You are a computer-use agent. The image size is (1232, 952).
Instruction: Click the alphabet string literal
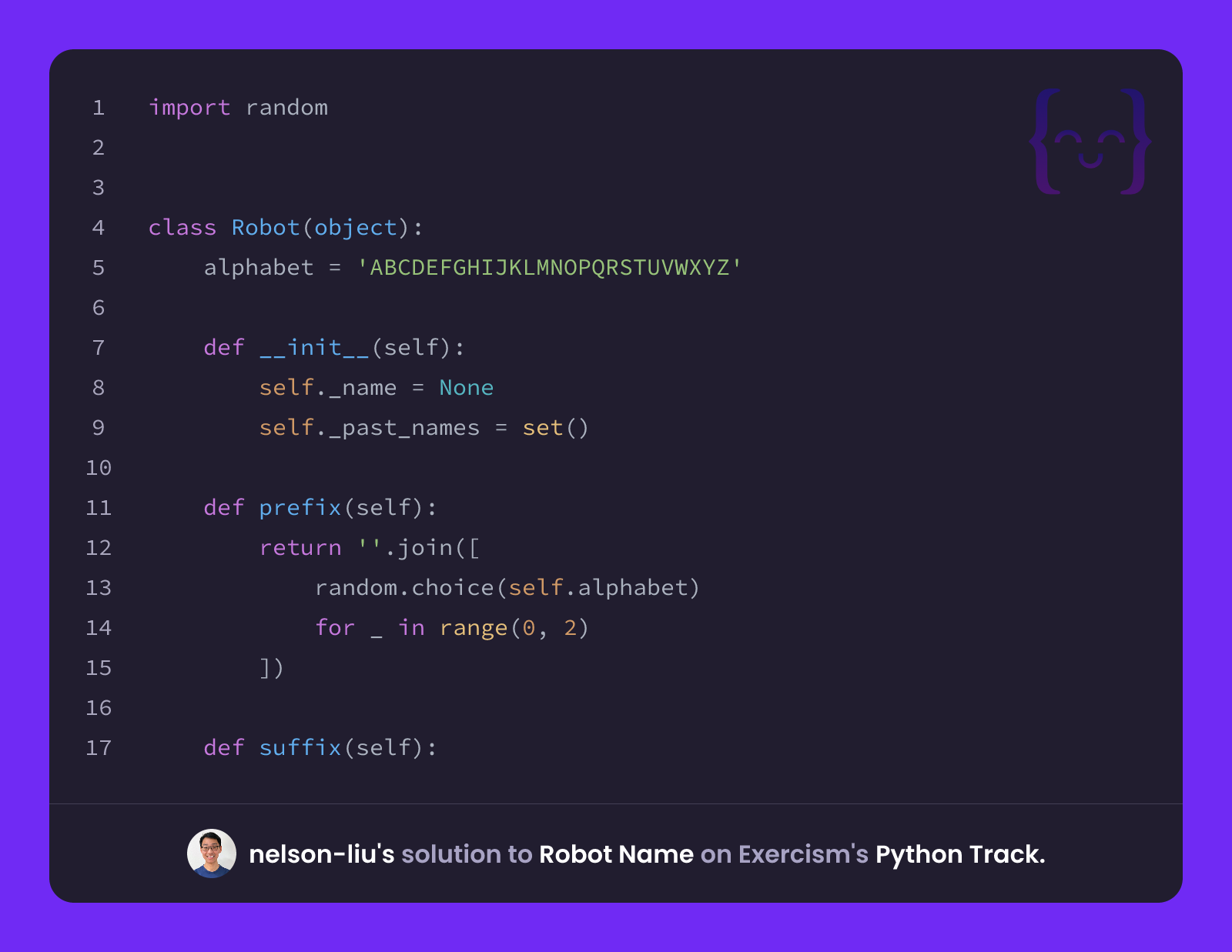tap(550, 268)
